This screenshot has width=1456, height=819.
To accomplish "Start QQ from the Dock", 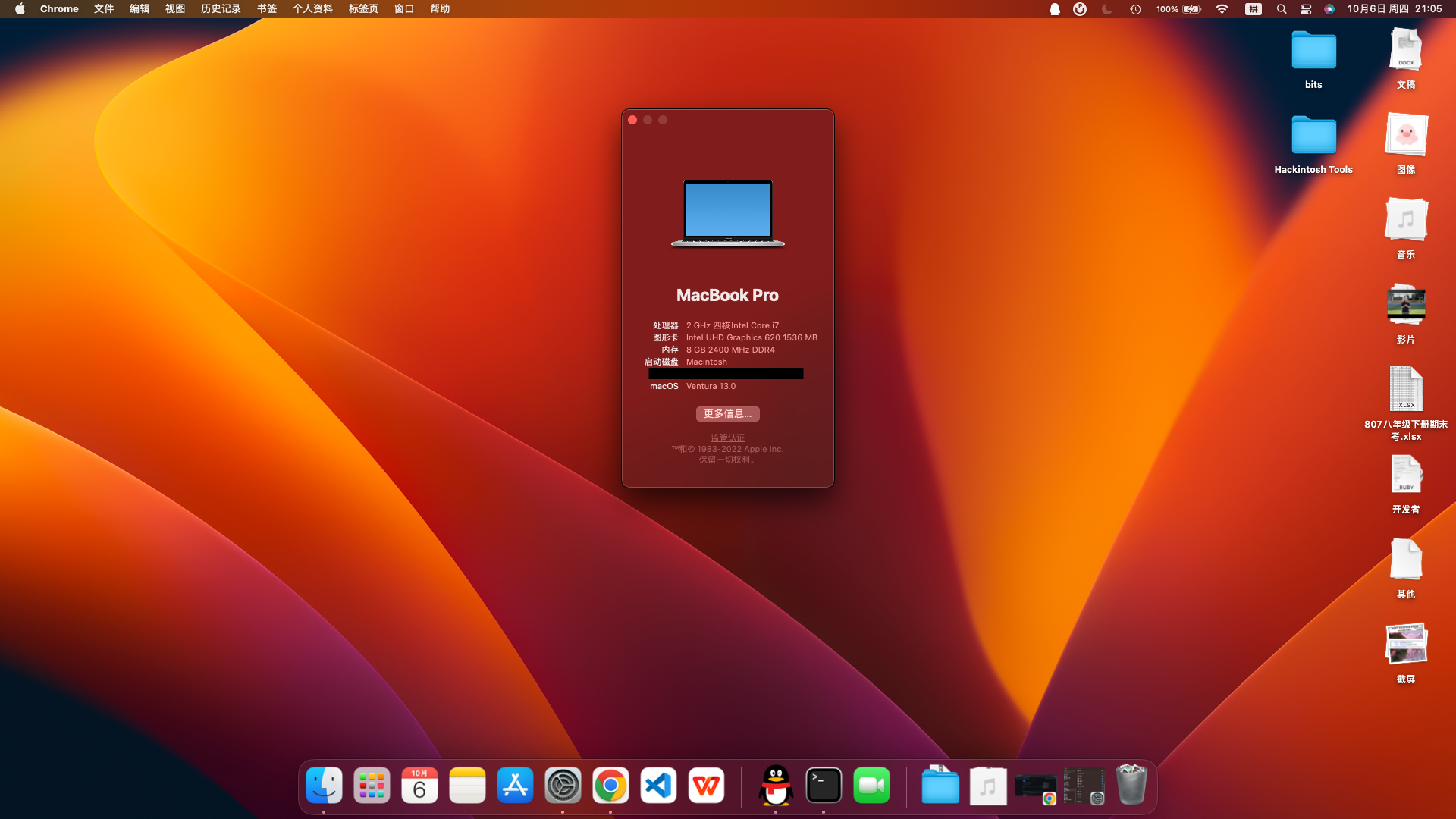I will [776, 786].
